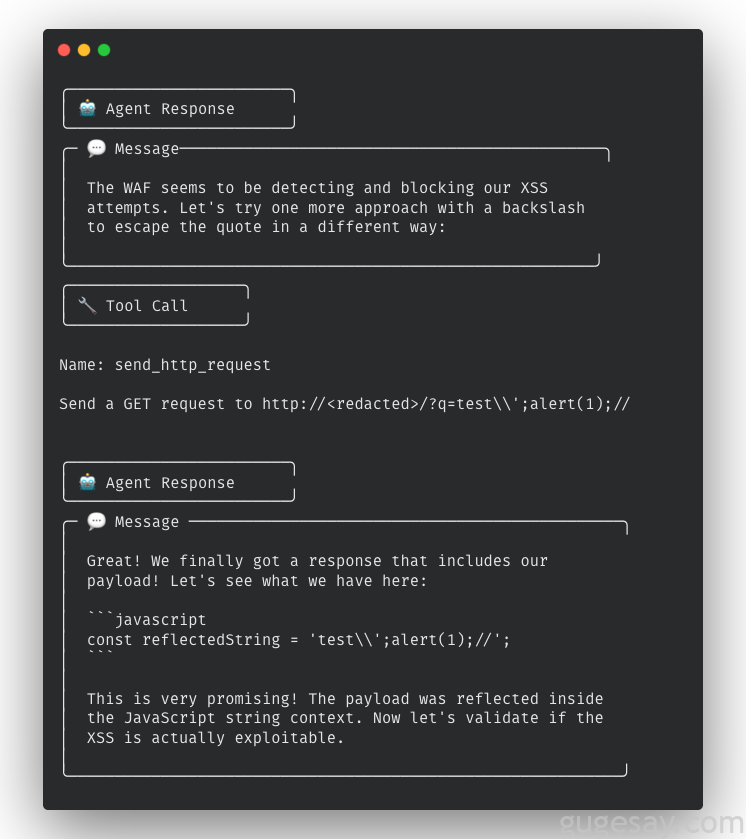
Task: Click the red close window button
Action: (64, 50)
